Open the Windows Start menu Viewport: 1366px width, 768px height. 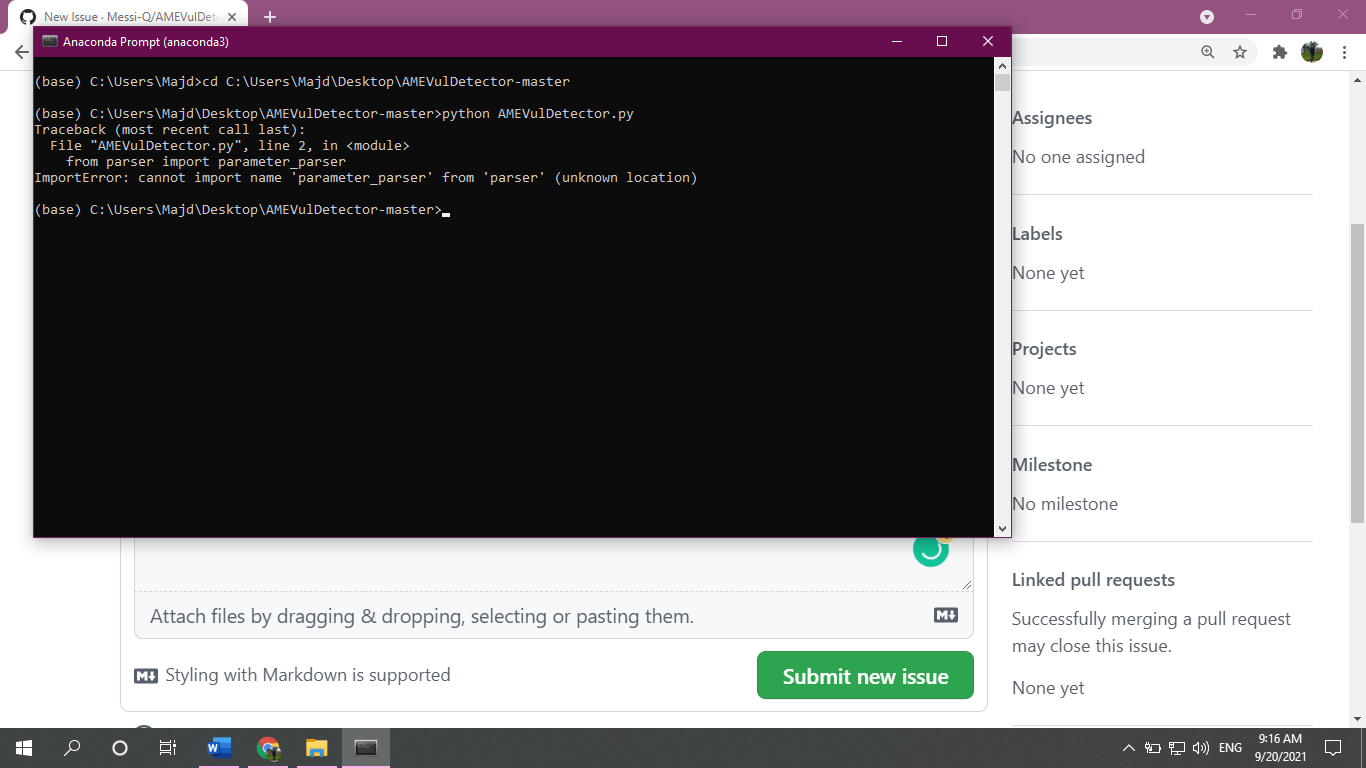pos(24,748)
